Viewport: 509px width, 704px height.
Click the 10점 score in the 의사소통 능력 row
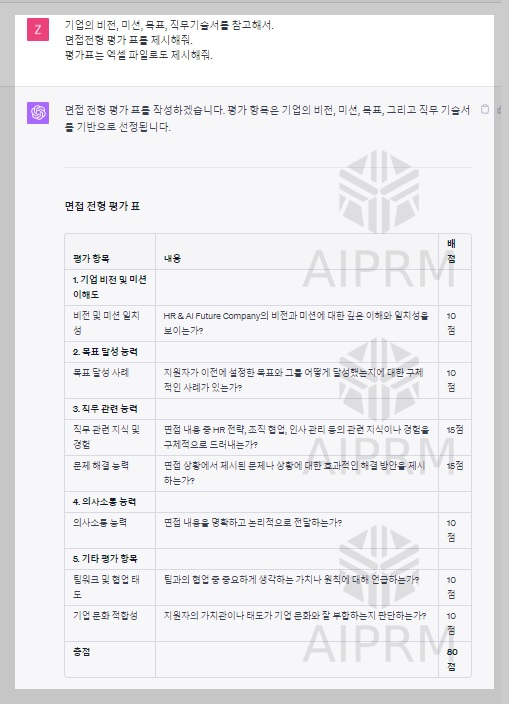click(452, 530)
